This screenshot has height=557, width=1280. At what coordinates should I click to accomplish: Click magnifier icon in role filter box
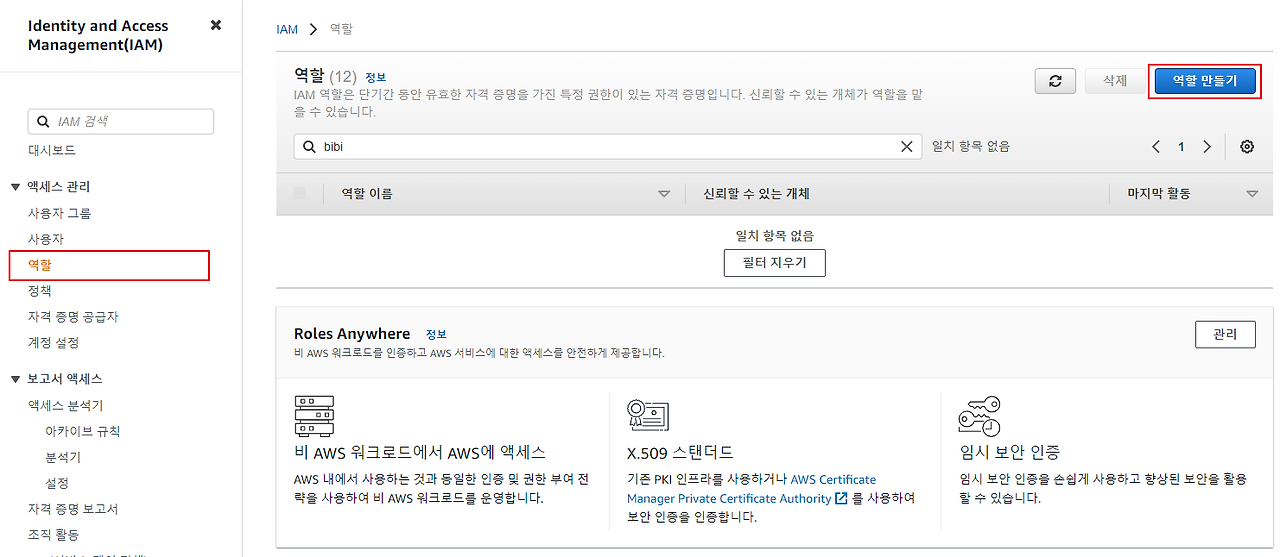click(x=308, y=146)
